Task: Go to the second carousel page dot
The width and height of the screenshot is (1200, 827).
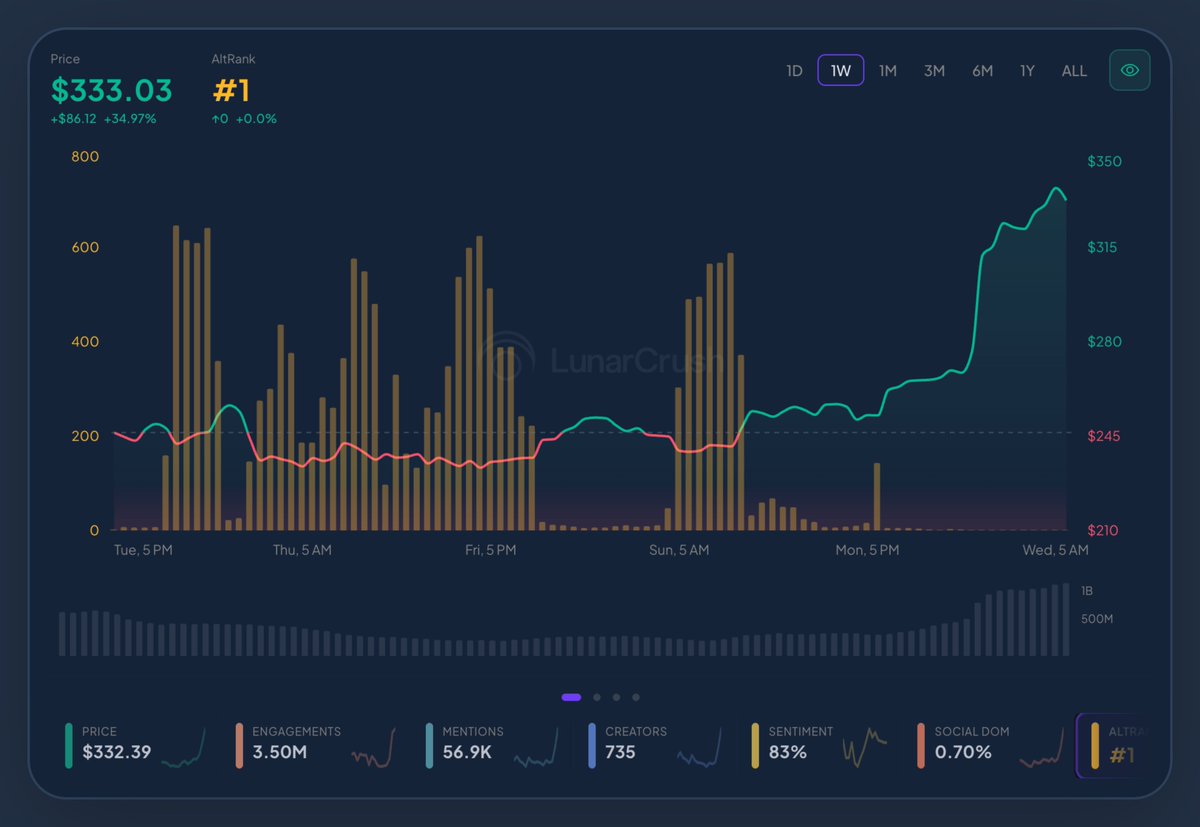Action: click(597, 698)
